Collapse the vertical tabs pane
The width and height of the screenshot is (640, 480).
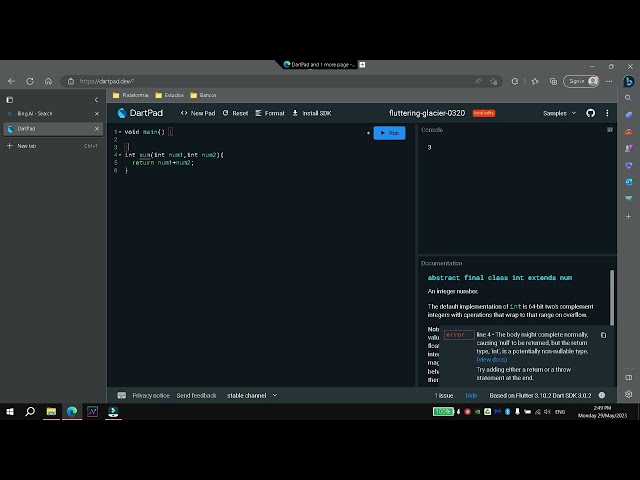point(96,100)
